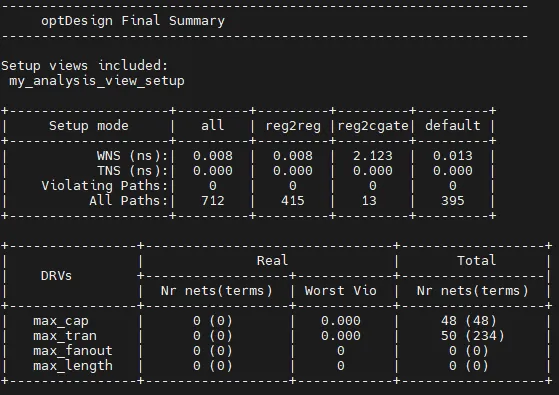Select the "max_fanout" row label
559x395 pixels.
pyautogui.click(x=73, y=351)
